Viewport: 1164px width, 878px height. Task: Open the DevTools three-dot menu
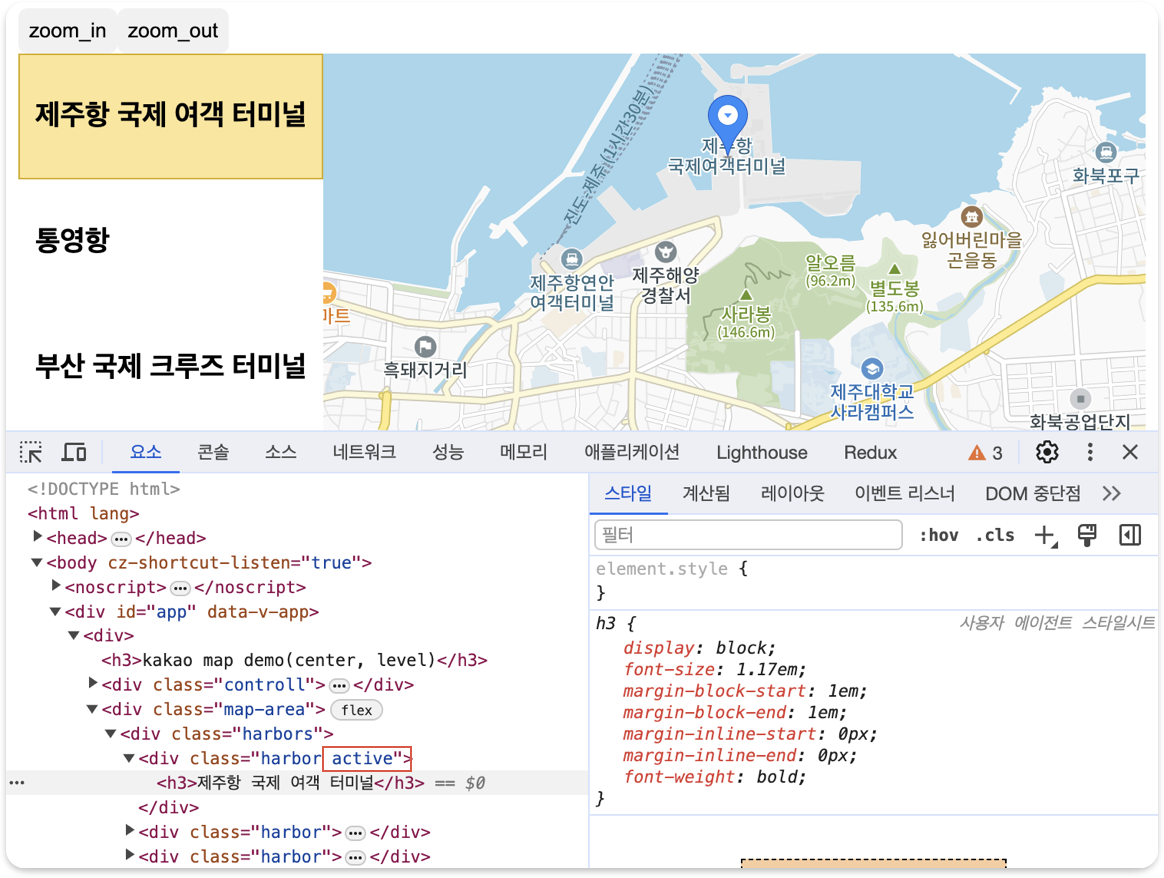point(1090,452)
